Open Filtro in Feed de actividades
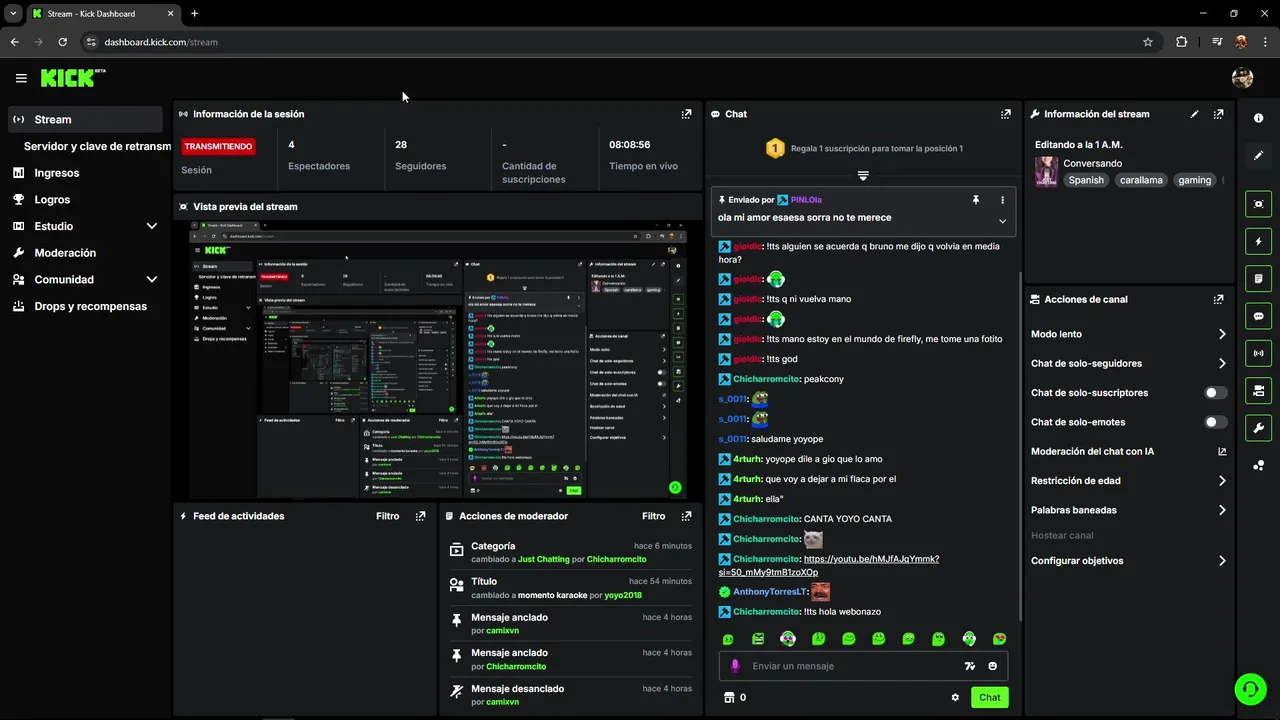 [388, 516]
